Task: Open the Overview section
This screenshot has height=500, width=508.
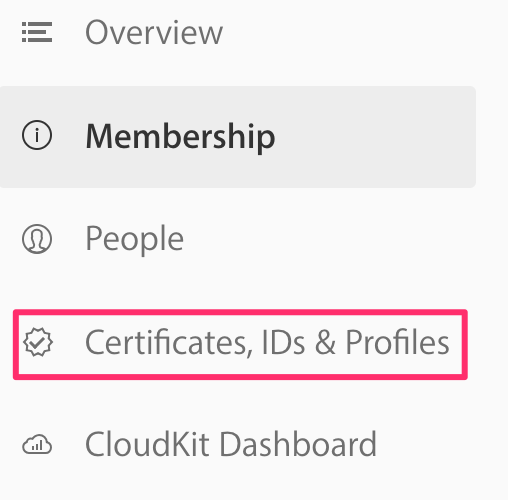Action: click(154, 32)
